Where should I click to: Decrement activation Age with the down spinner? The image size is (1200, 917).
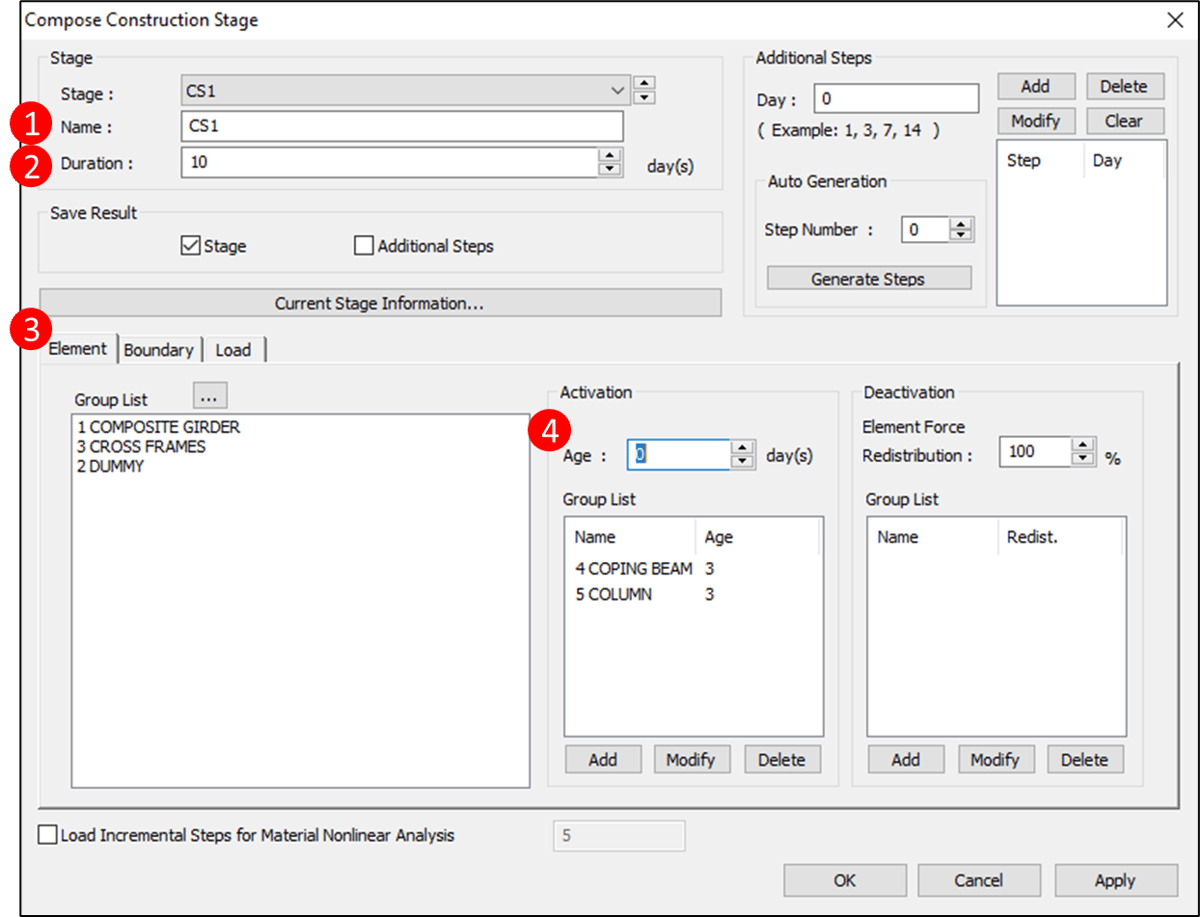click(742, 461)
